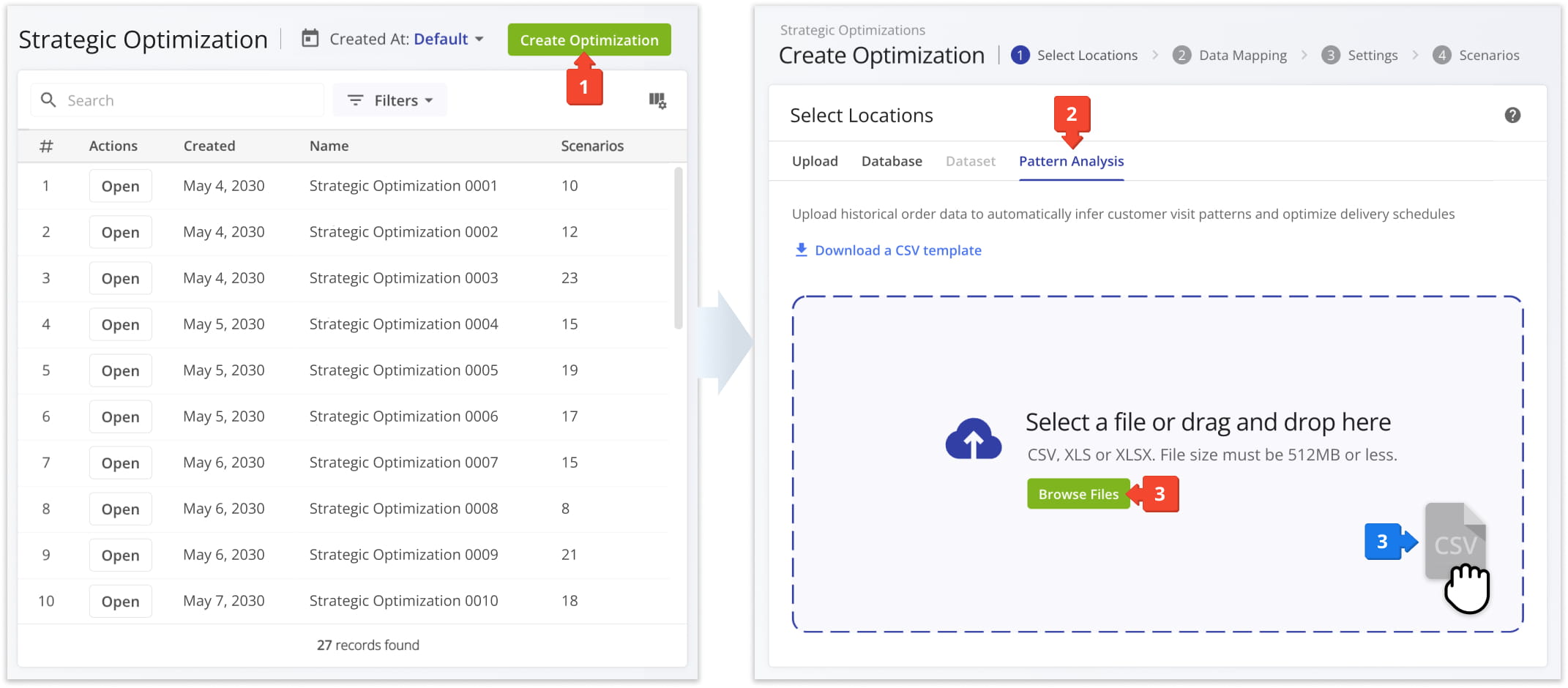Open the column settings icon above the table
The width and height of the screenshot is (1568, 688).
click(x=658, y=100)
